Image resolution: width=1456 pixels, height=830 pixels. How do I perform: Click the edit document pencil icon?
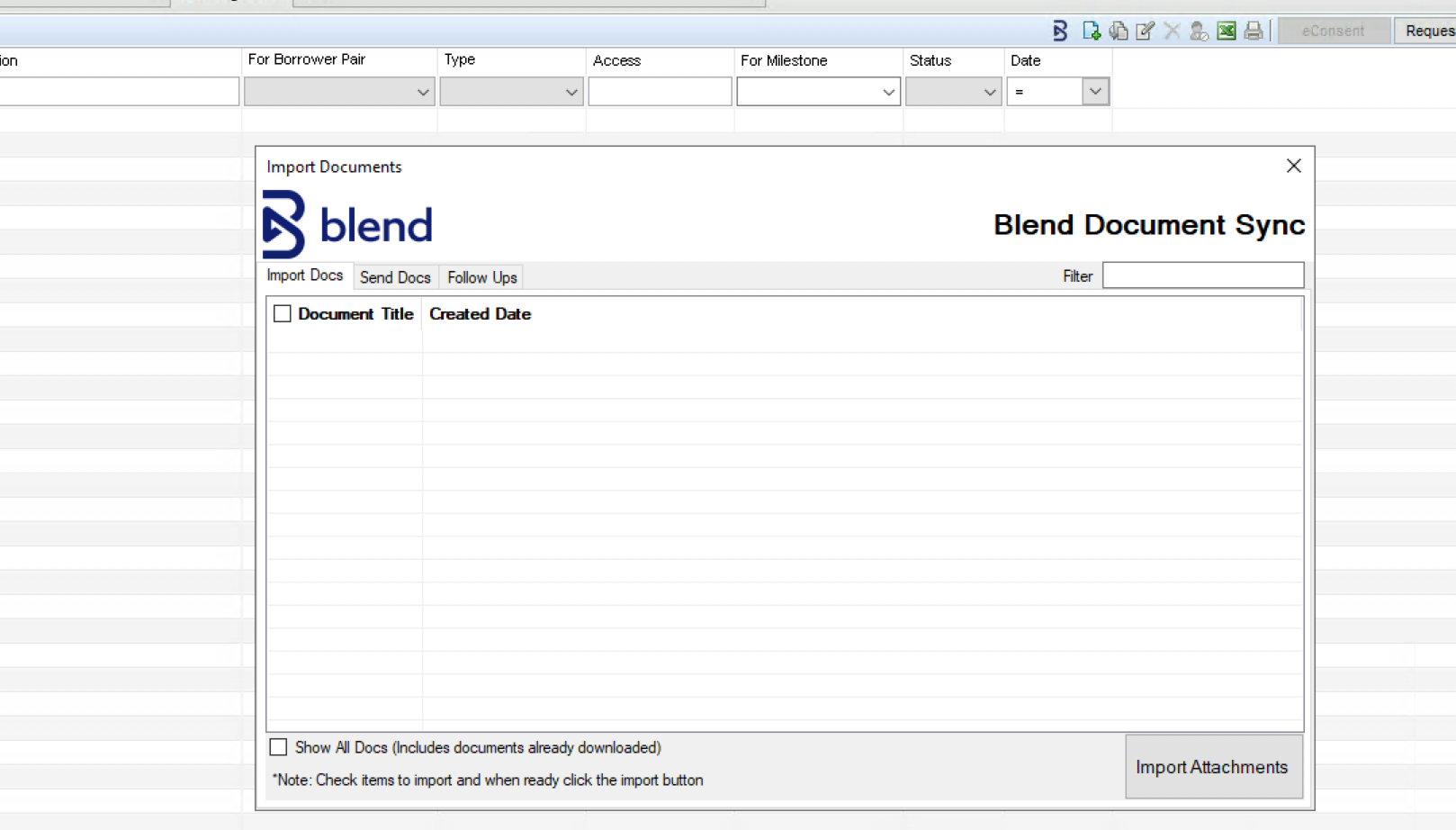coord(1146,31)
